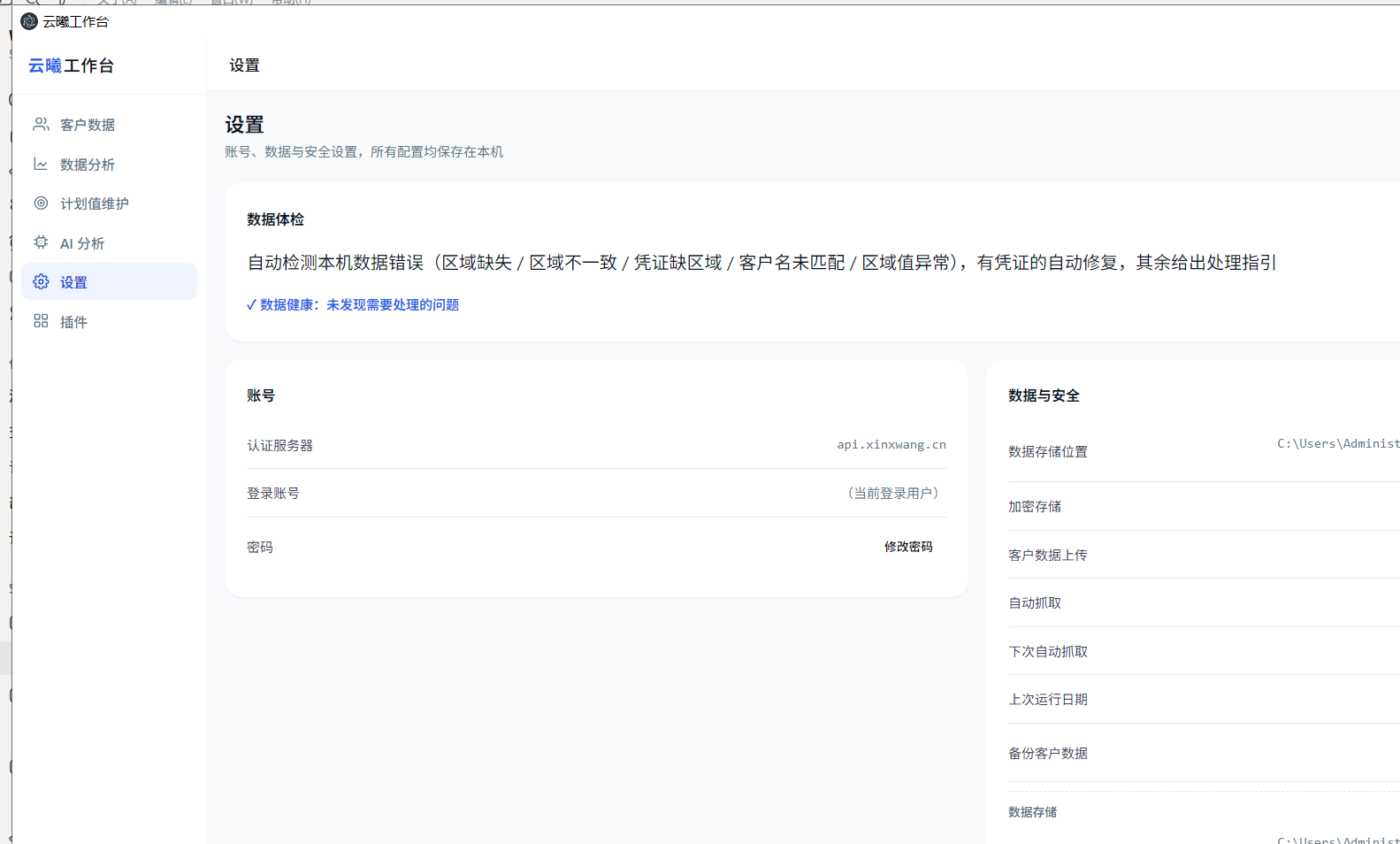Open the 客户数据 sidebar item
Viewport: 1400px width, 844px height.
click(109, 125)
